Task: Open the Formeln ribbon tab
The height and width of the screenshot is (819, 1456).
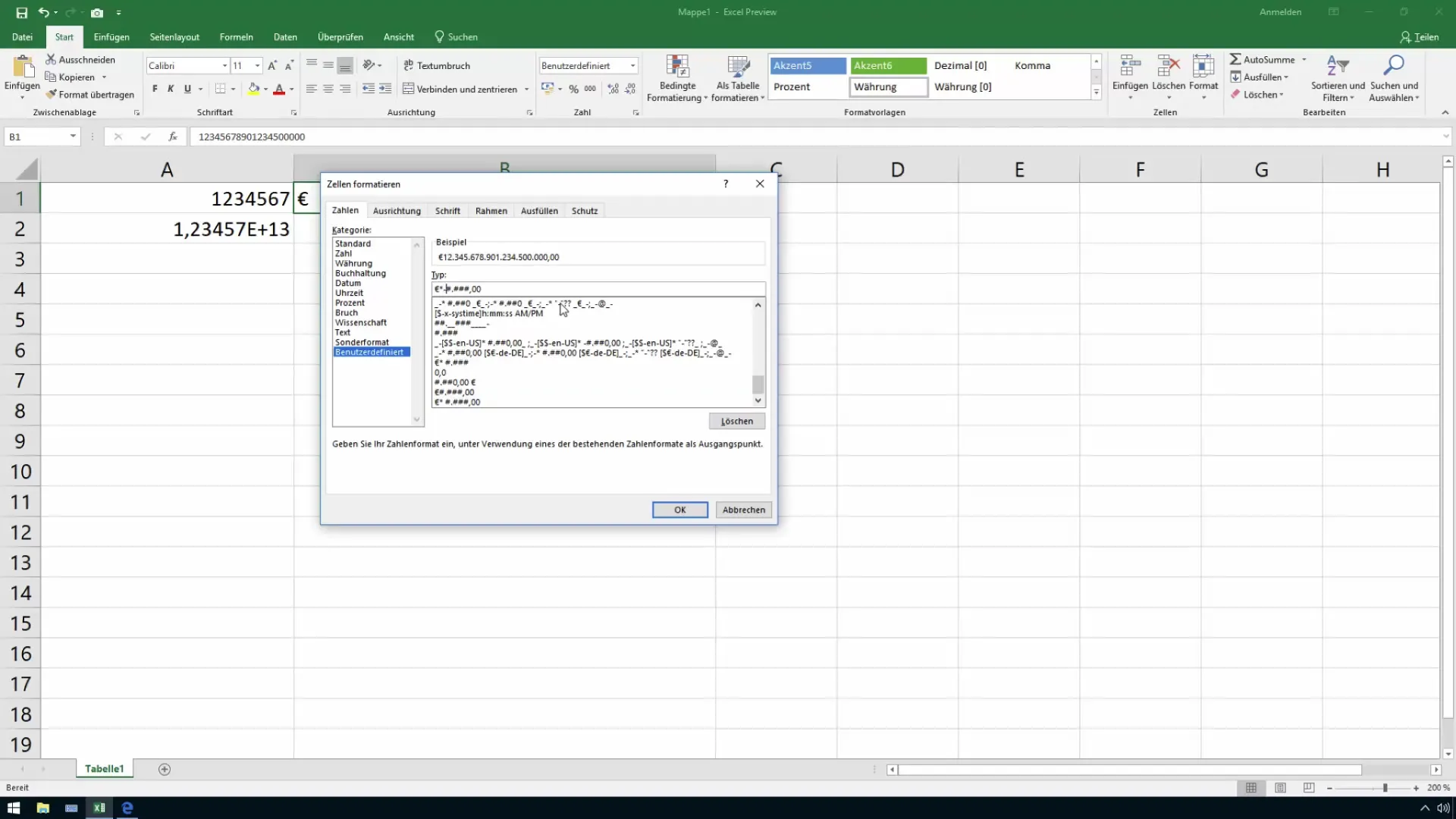Action: coord(237,36)
